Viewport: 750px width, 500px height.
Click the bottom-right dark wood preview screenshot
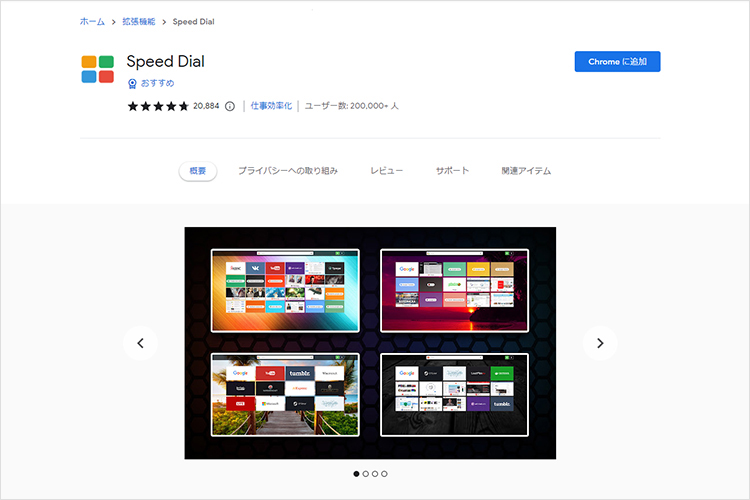(x=454, y=395)
